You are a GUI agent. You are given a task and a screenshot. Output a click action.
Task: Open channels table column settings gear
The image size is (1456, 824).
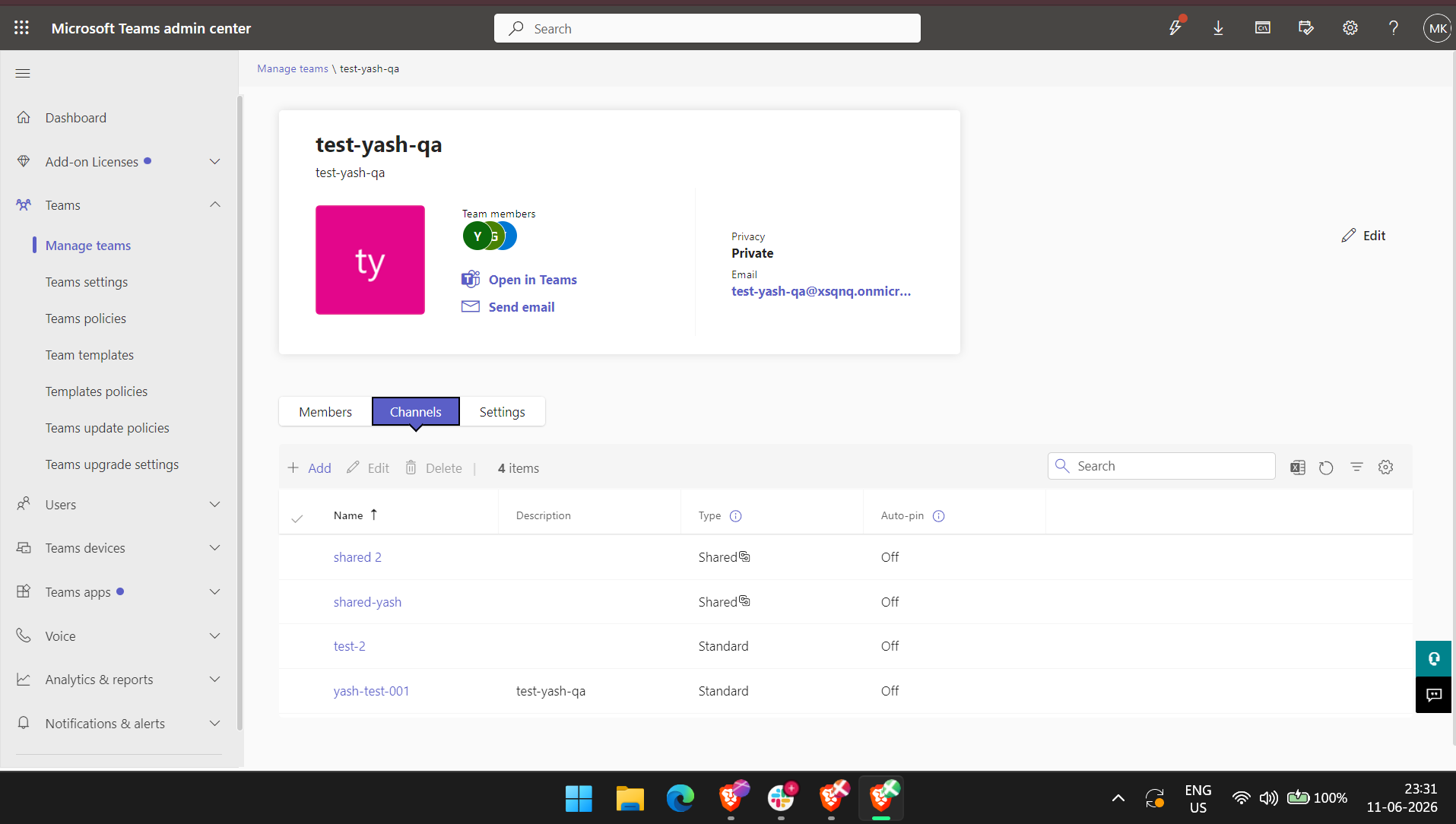[x=1386, y=467]
